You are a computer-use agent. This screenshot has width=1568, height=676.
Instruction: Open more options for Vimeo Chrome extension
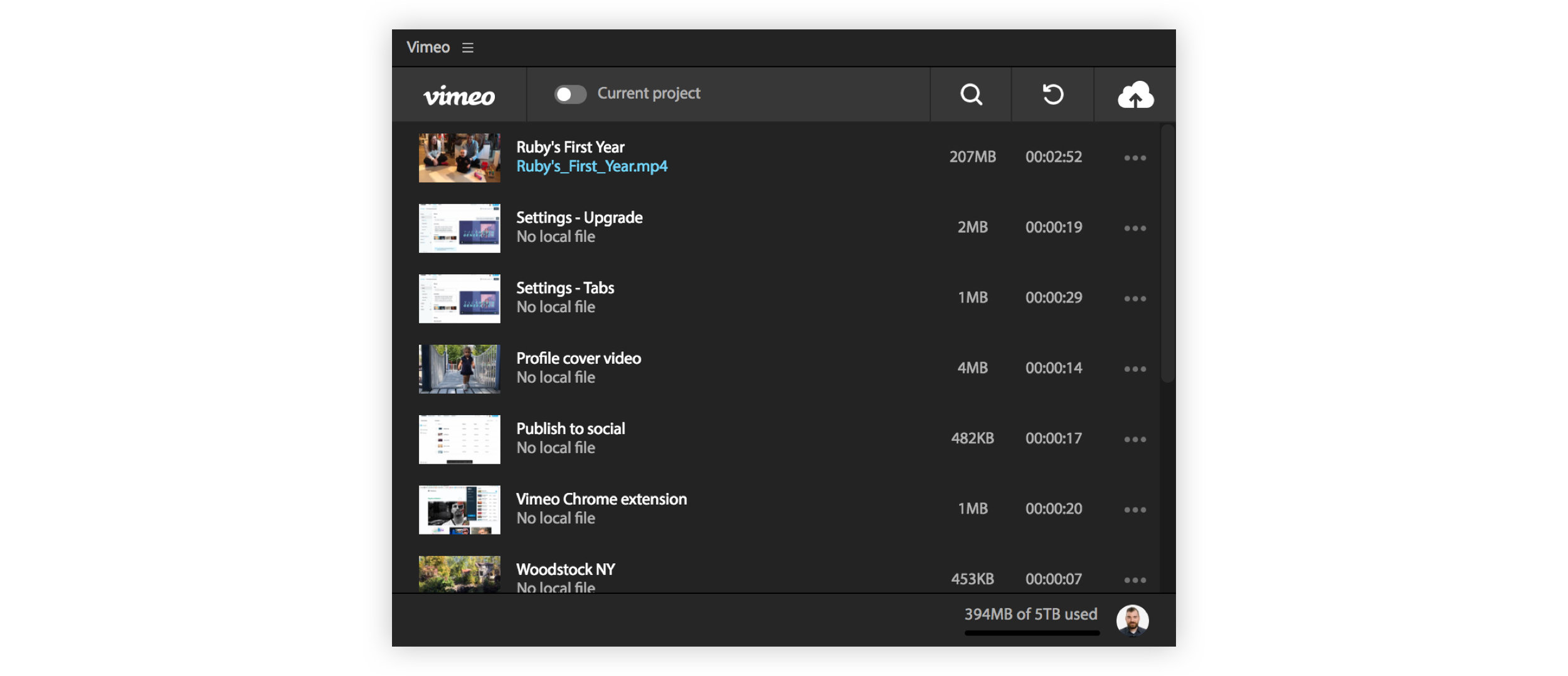tap(1135, 509)
